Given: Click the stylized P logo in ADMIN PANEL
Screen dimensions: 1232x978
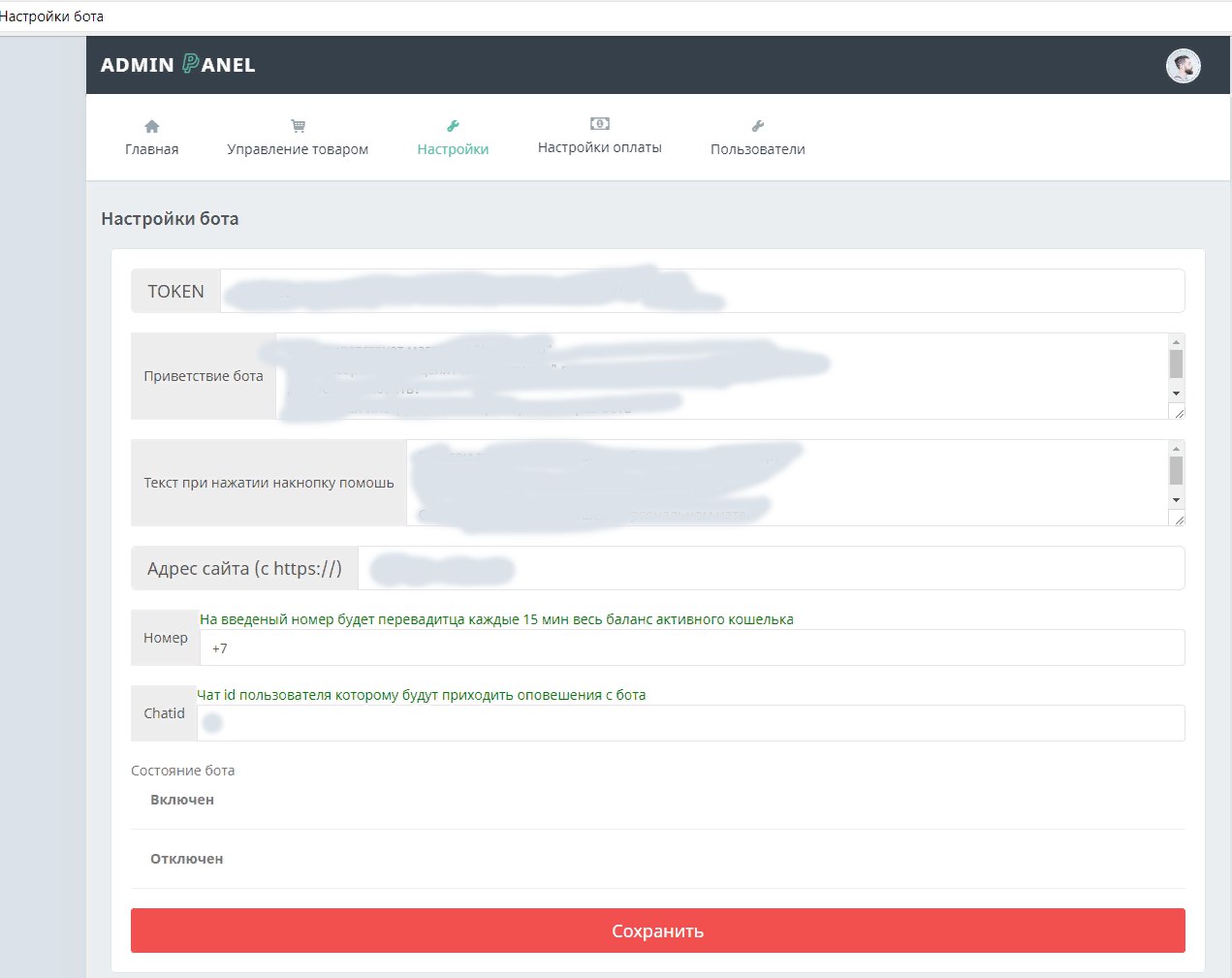Looking at the screenshot, I should (x=192, y=64).
